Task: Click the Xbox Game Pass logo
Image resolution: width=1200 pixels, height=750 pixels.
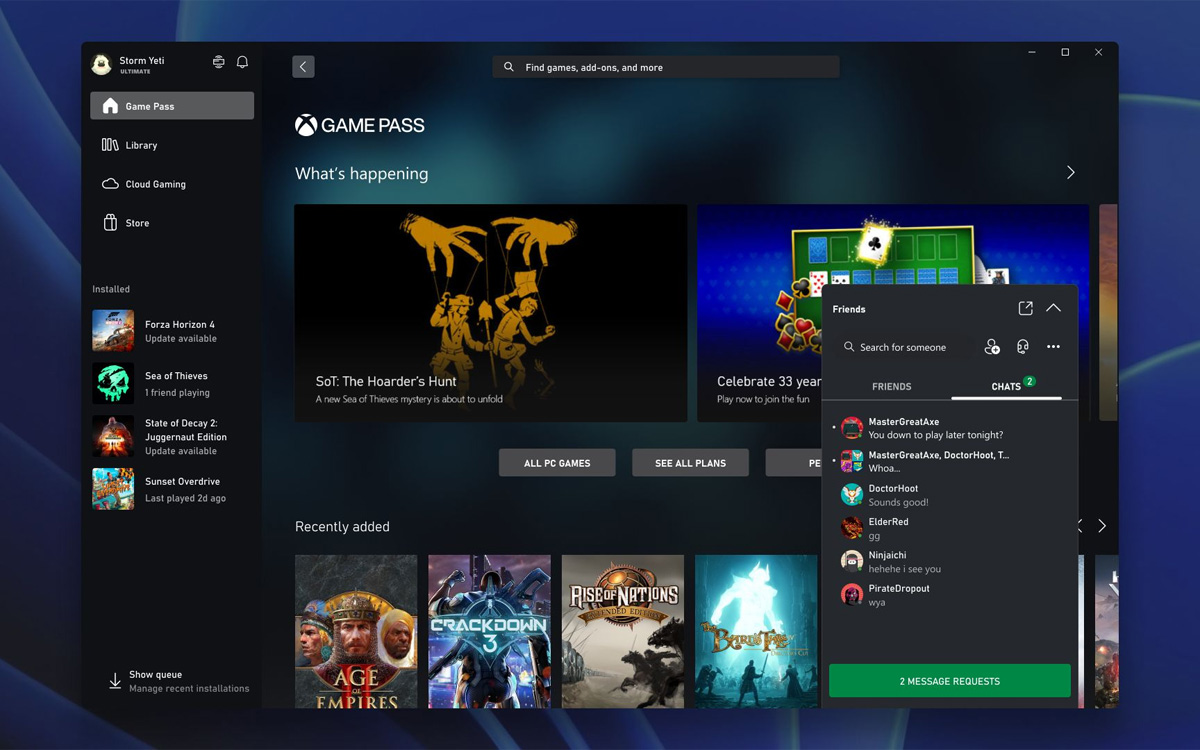Action: 360,125
